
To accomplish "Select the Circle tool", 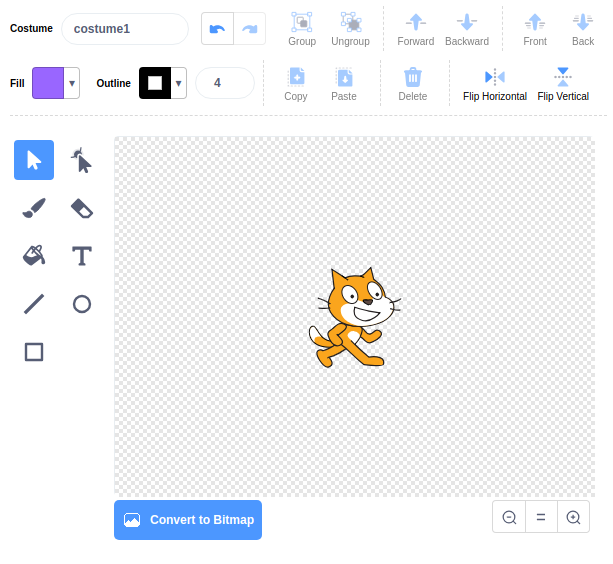I will click(x=81, y=304).
